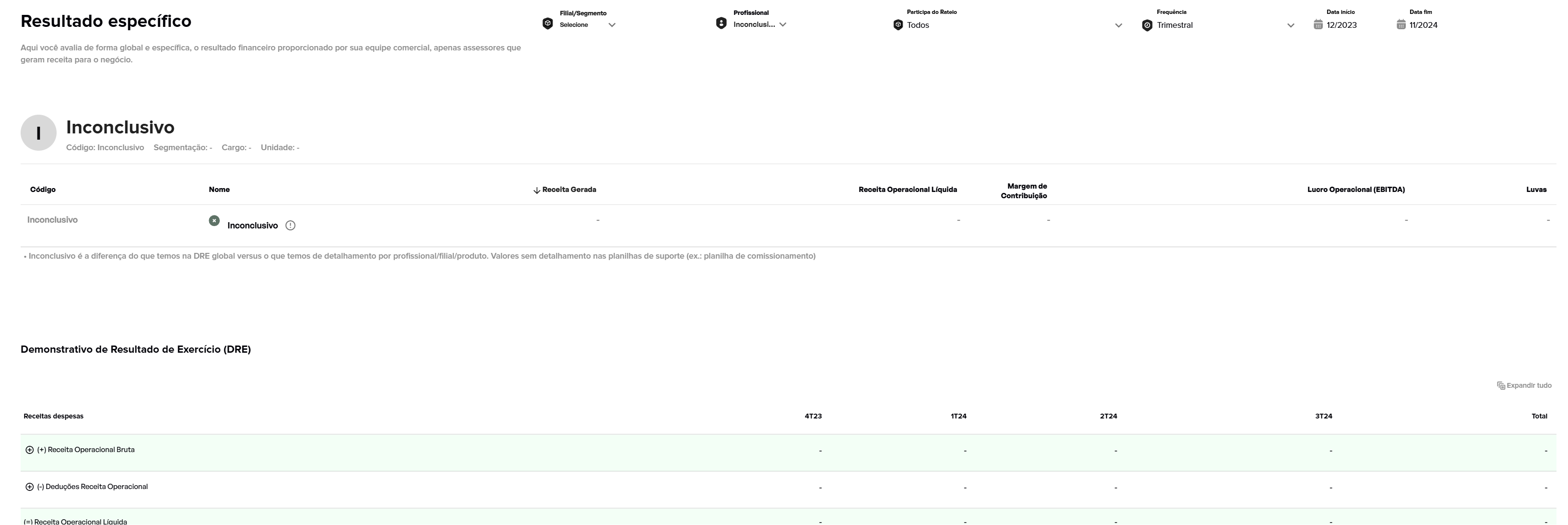1568x525 pixels.
Task: Open the Participa do Rateio Todos dropdown
Action: 1118,25
